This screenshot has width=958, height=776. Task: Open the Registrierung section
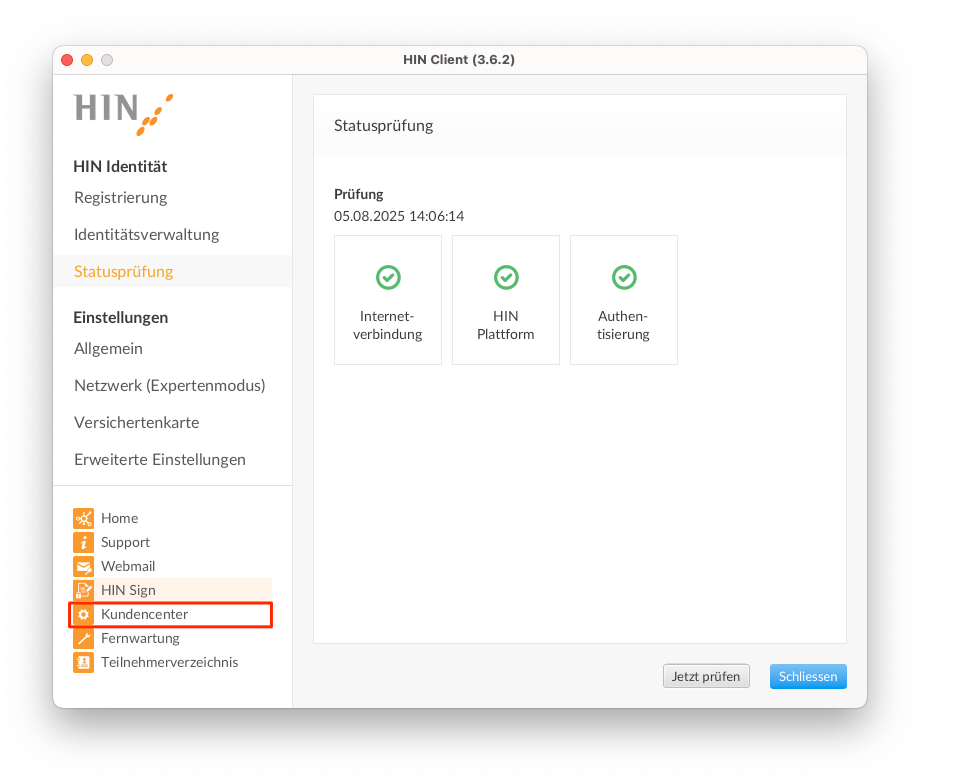(x=120, y=197)
